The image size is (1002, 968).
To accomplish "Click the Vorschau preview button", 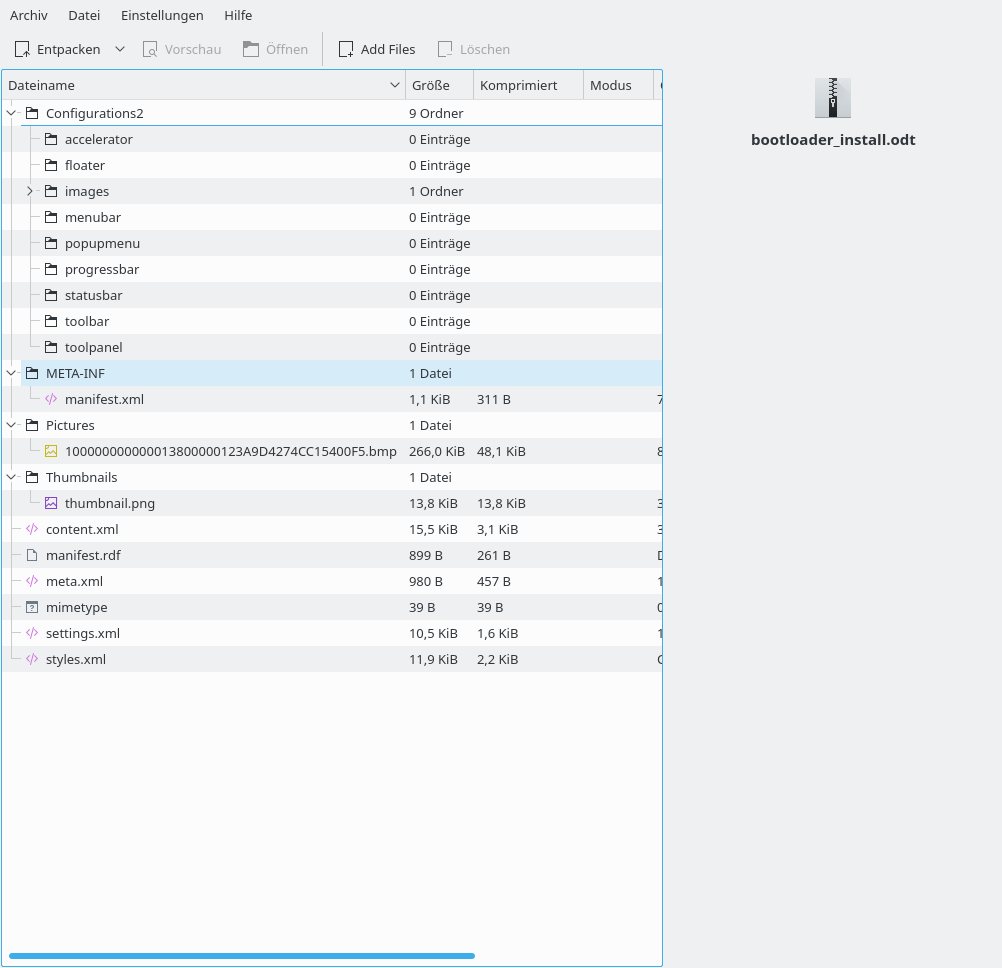I will coord(181,49).
